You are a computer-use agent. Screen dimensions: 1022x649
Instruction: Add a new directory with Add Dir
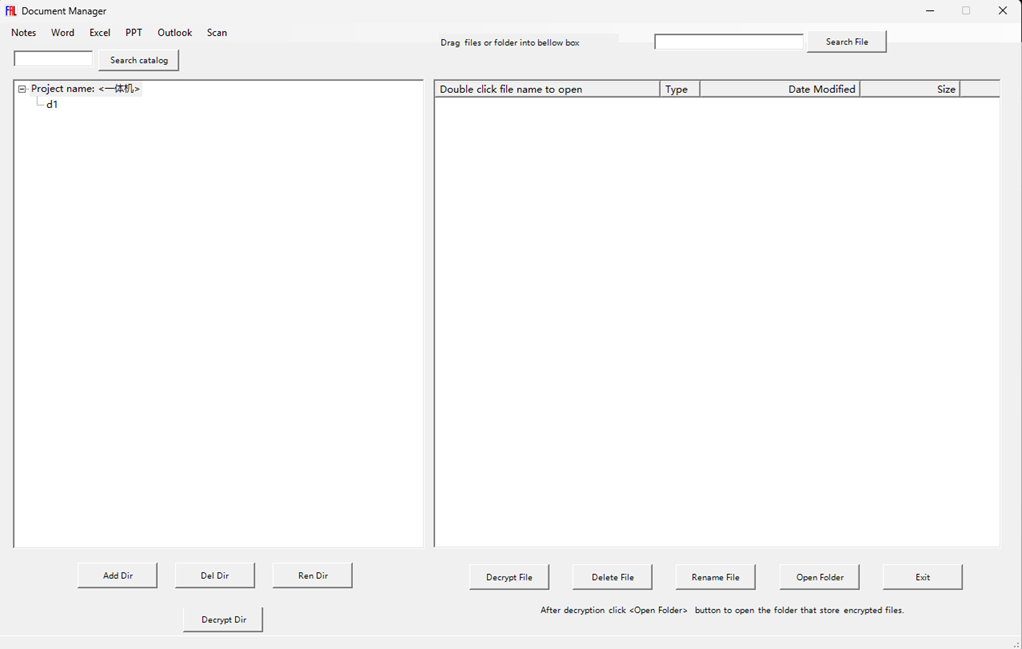117,576
